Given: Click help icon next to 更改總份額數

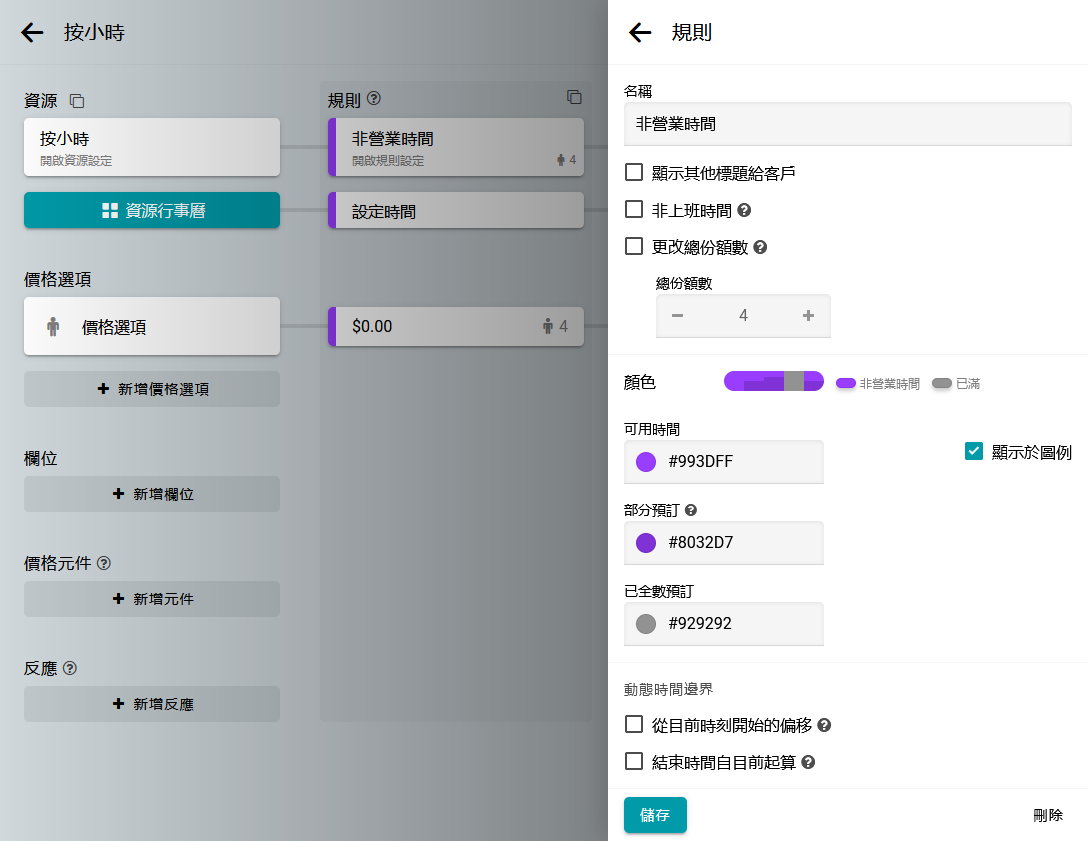Looking at the screenshot, I should tap(760, 247).
